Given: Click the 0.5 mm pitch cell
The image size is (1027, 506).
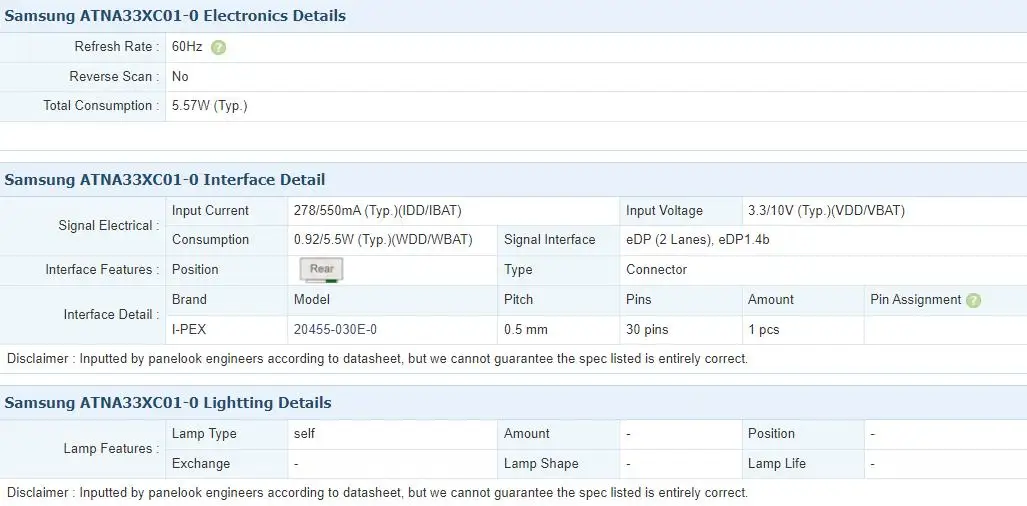Looking at the screenshot, I should [525, 329].
